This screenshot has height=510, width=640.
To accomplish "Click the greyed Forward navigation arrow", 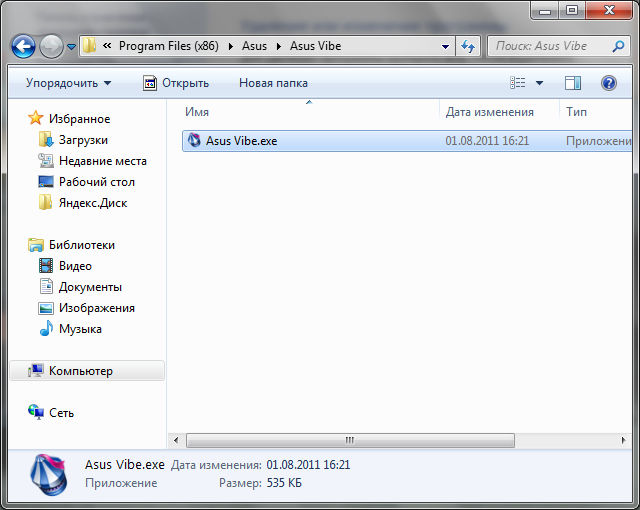I will (x=51, y=46).
